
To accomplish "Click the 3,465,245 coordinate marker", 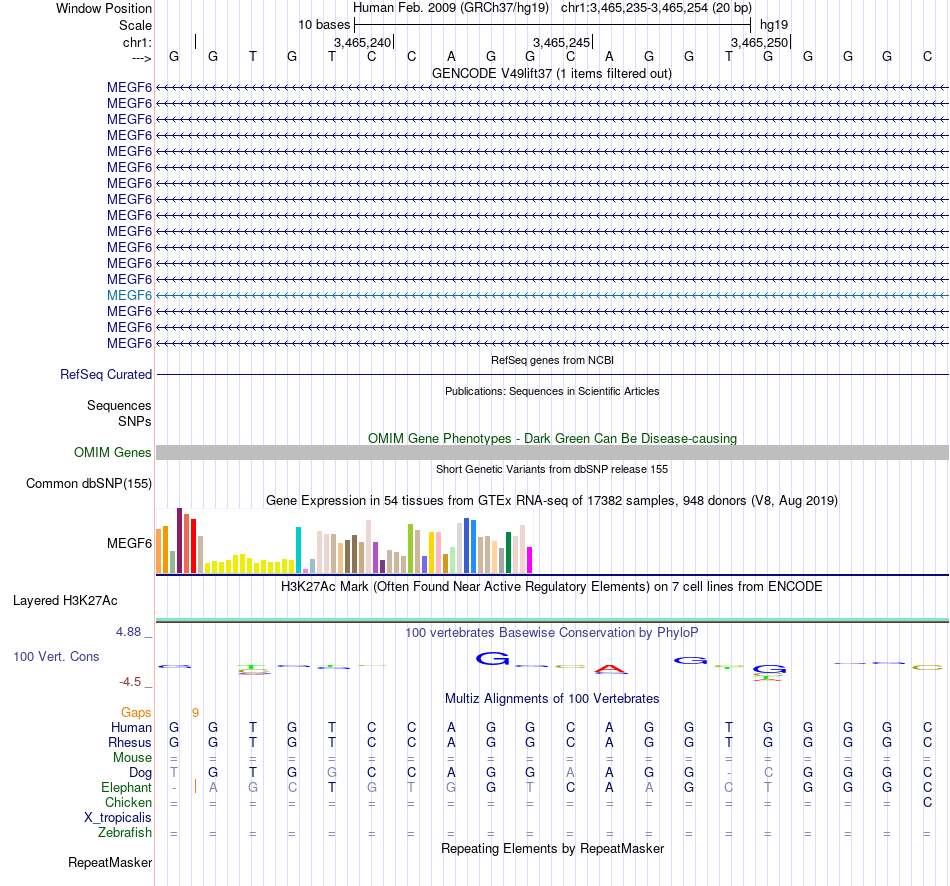I will [561, 42].
